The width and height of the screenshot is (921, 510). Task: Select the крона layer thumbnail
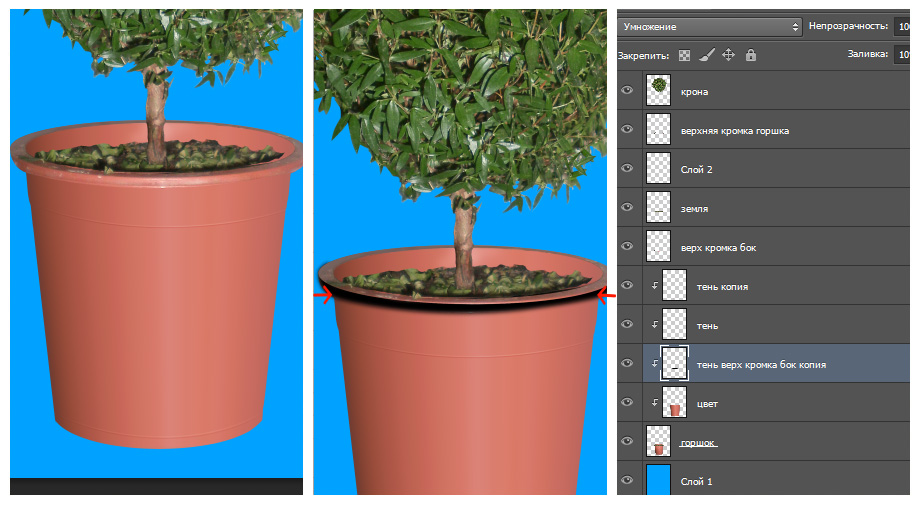pyautogui.click(x=658, y=90)
